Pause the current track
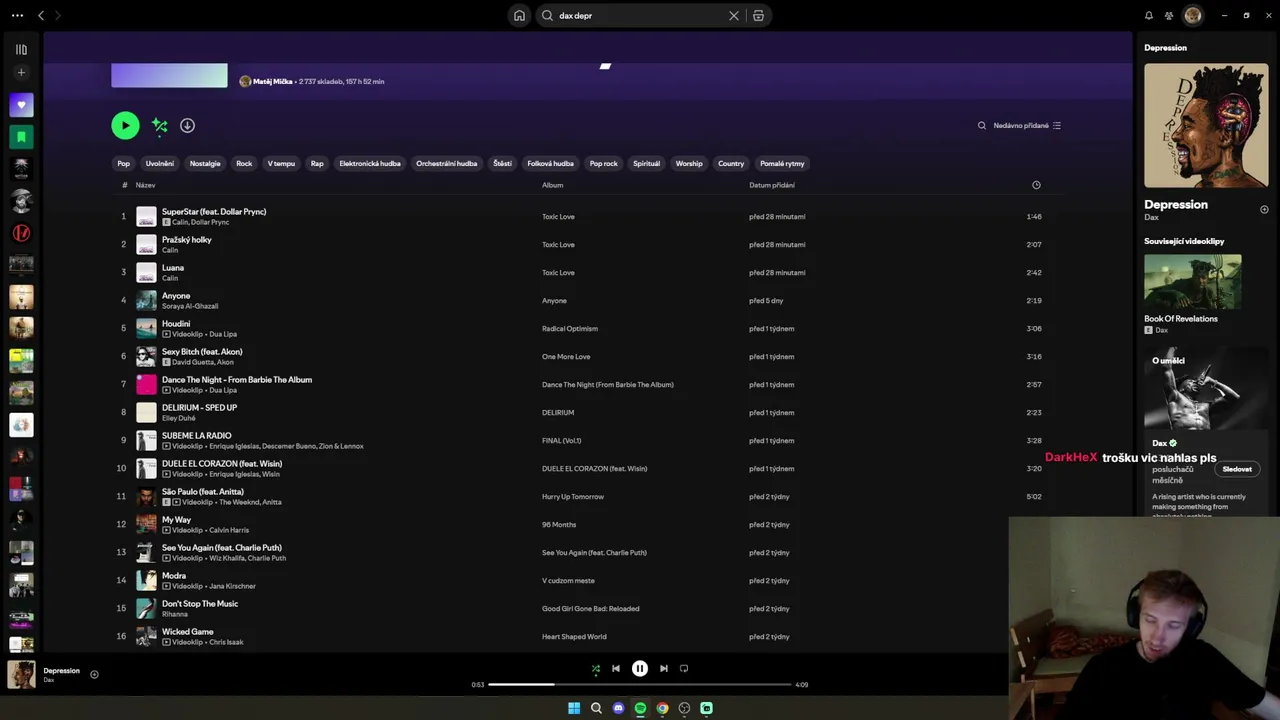This screenshot has width=1280, height=720. click(640, 669)
